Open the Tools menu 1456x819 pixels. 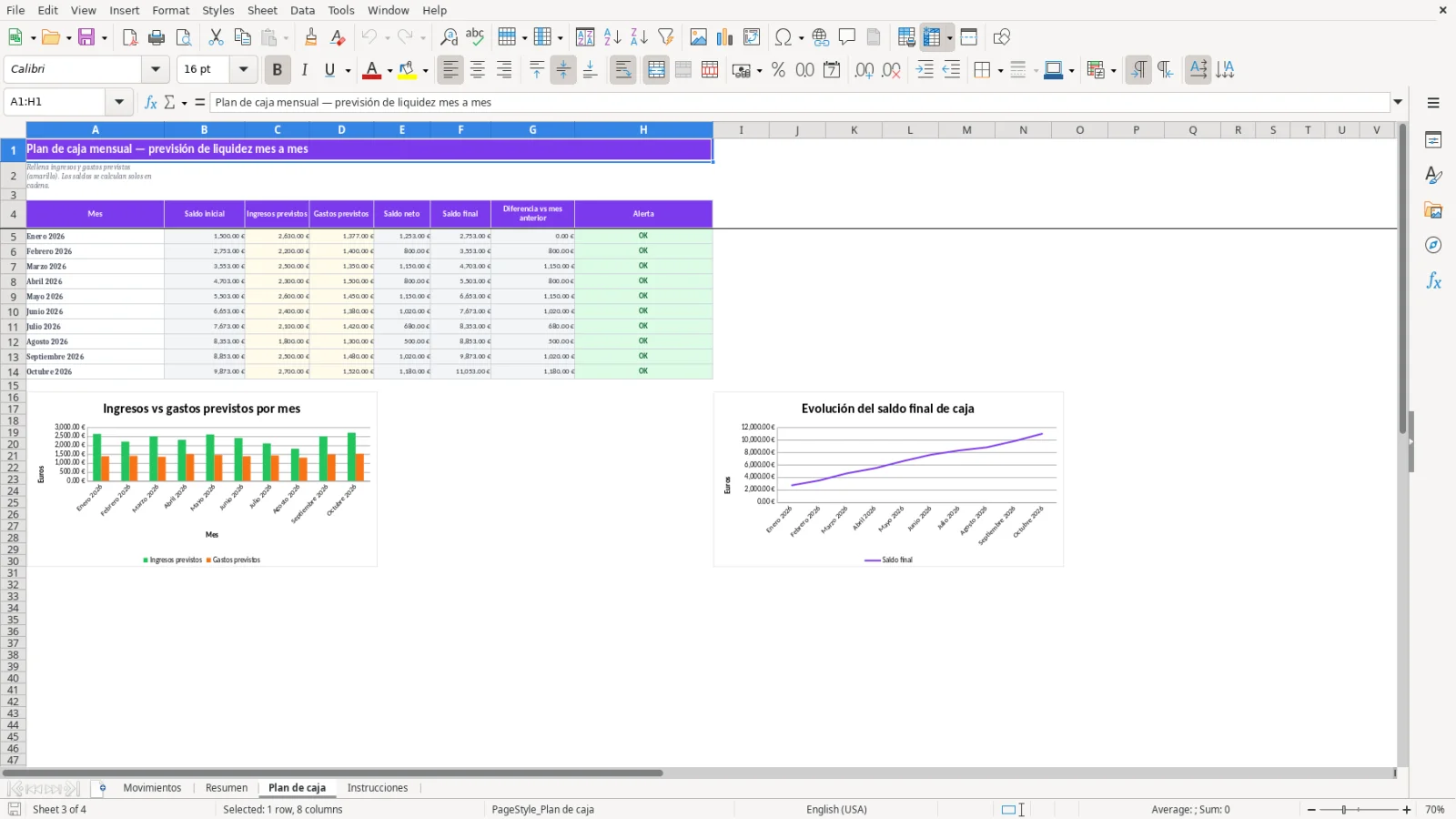341,10
